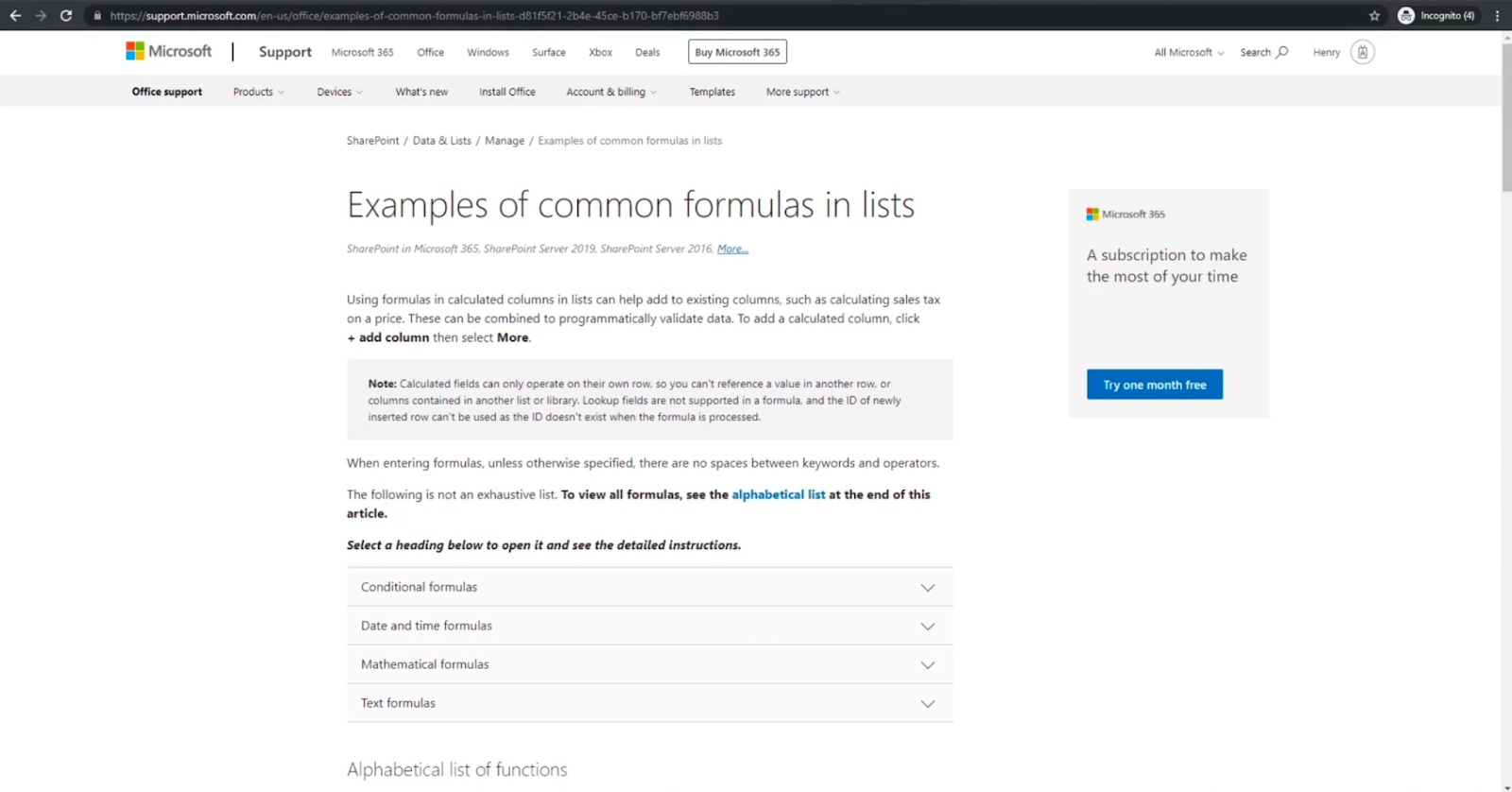
Task: Click the Microsoft logo
Action: click(169, 51)
